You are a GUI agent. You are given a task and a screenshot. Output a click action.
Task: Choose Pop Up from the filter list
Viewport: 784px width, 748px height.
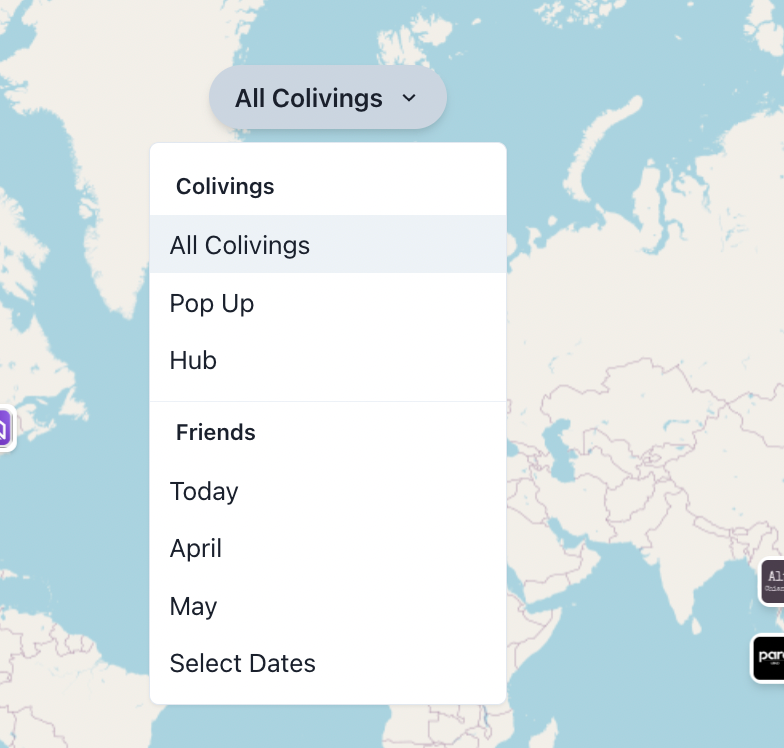[x=212, y=303]
